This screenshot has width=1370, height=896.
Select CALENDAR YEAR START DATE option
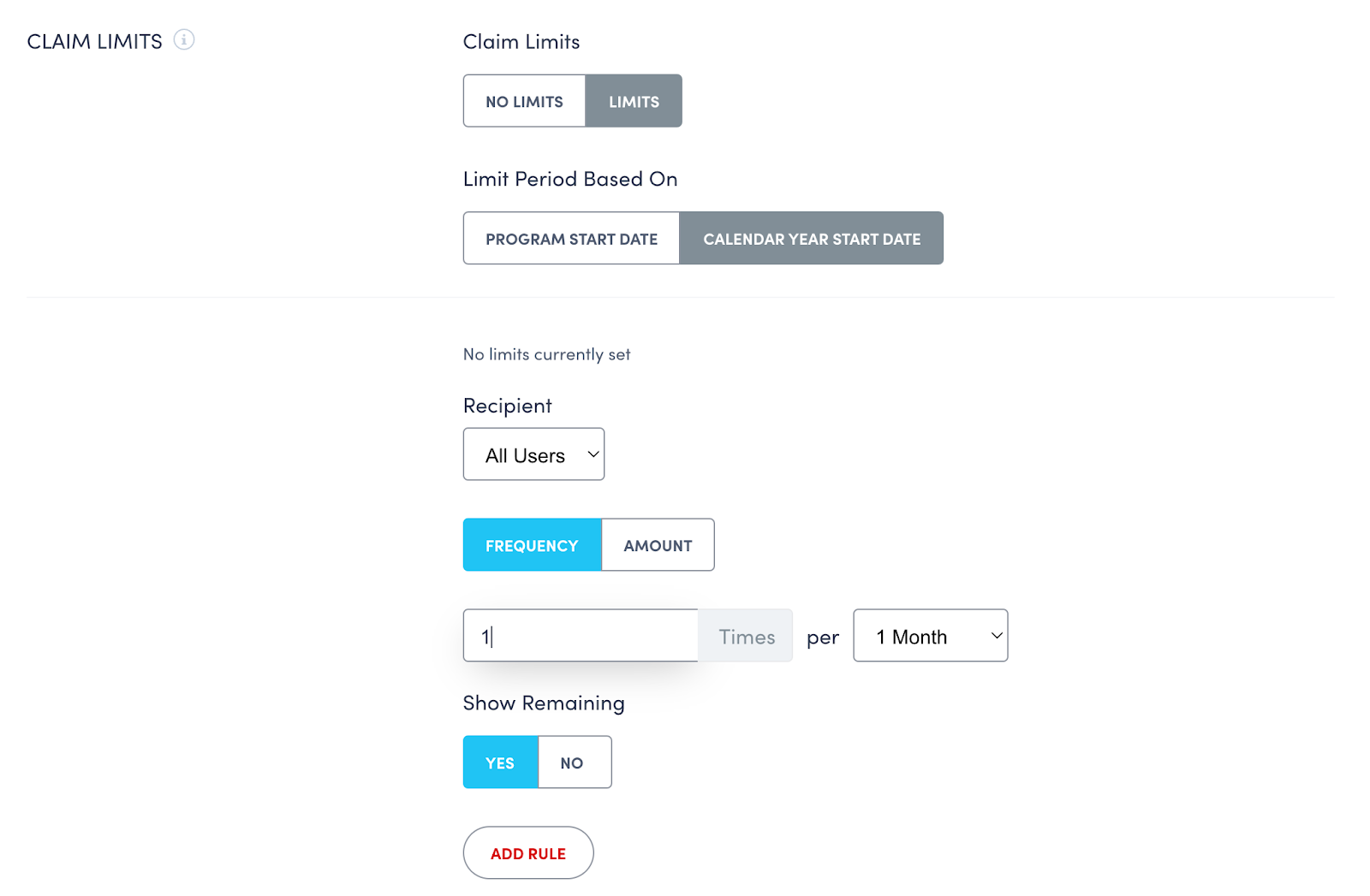(812, 239)
